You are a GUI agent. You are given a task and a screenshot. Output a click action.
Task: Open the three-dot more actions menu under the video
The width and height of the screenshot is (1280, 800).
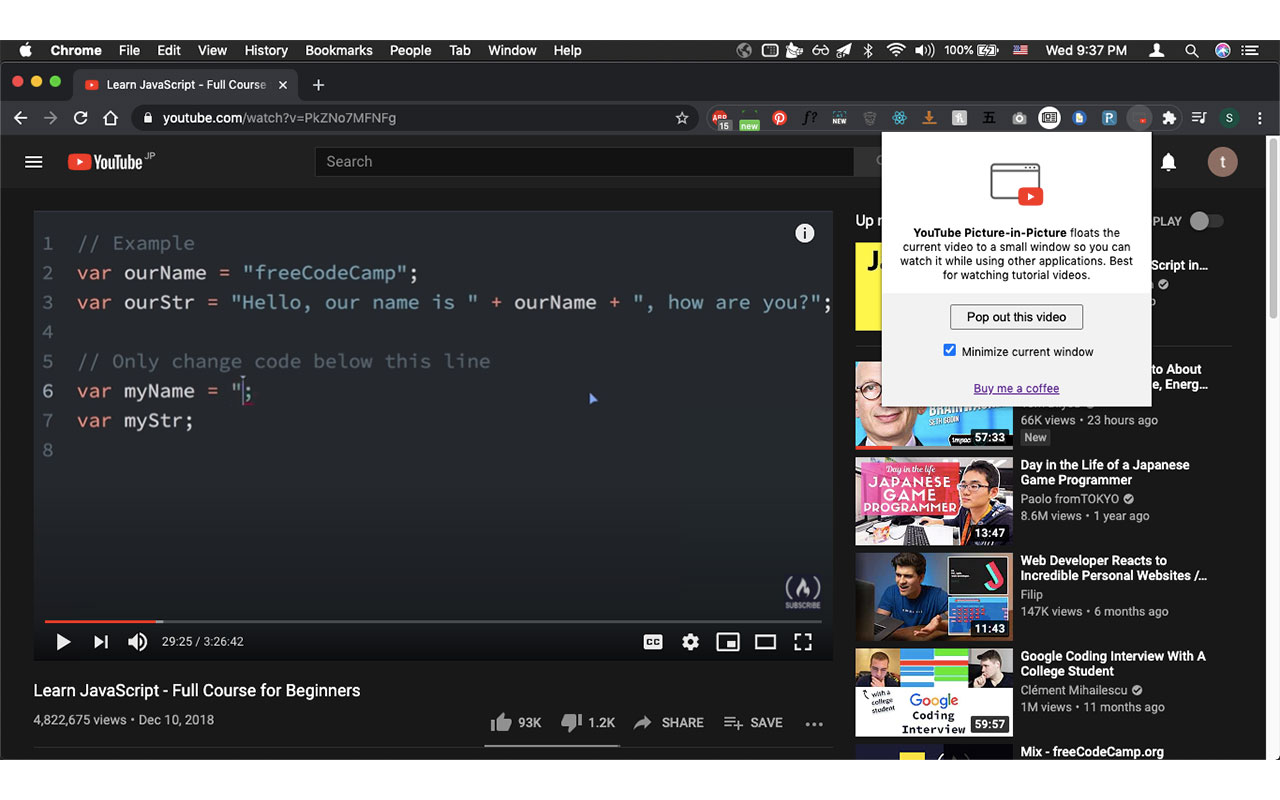click(x=814, y=724)
